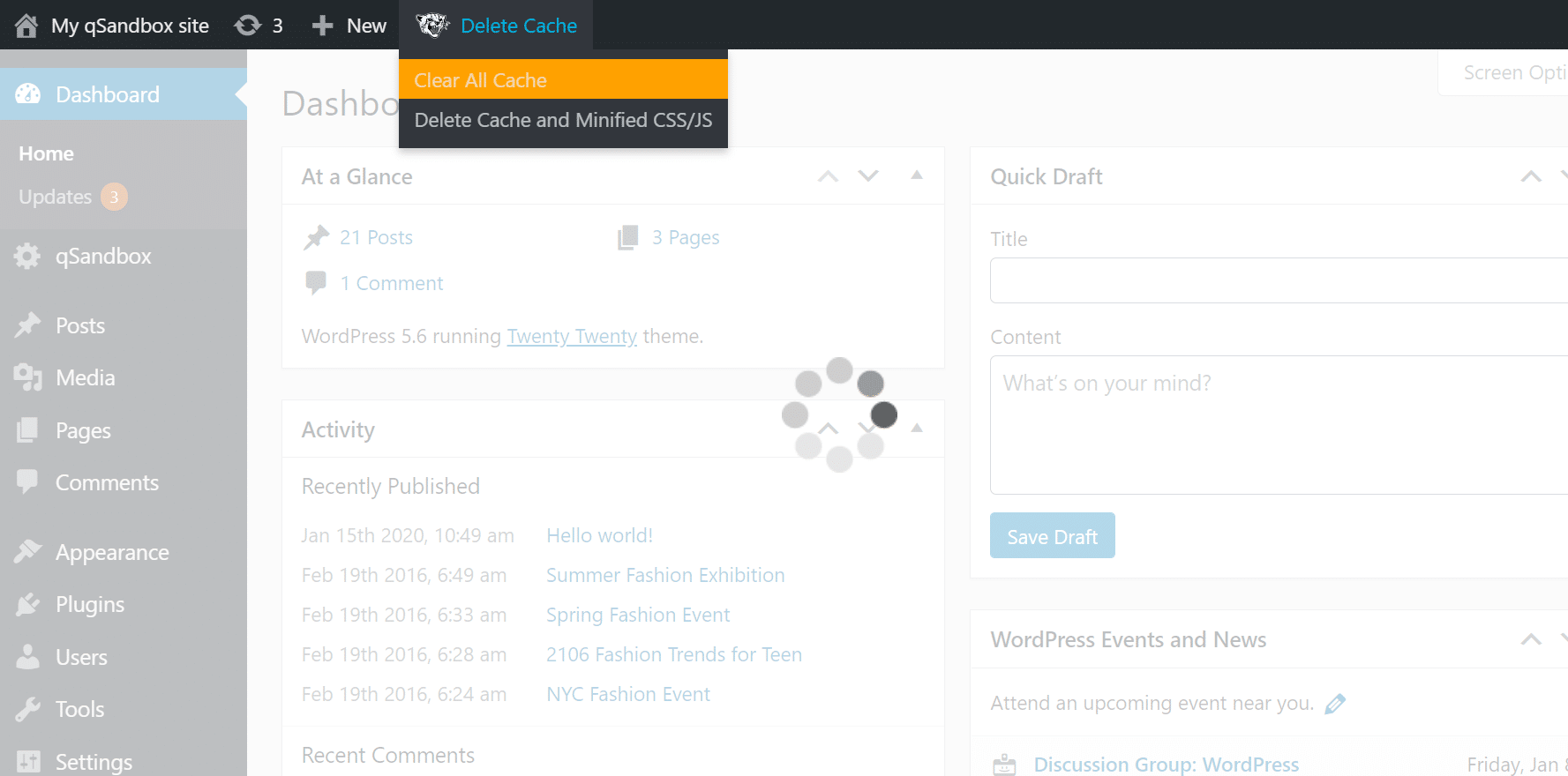Click the WP Fastest Cache cheetah icon
Image resolution: width=1568 pixels, height=776 pixels.
point(432,26)
